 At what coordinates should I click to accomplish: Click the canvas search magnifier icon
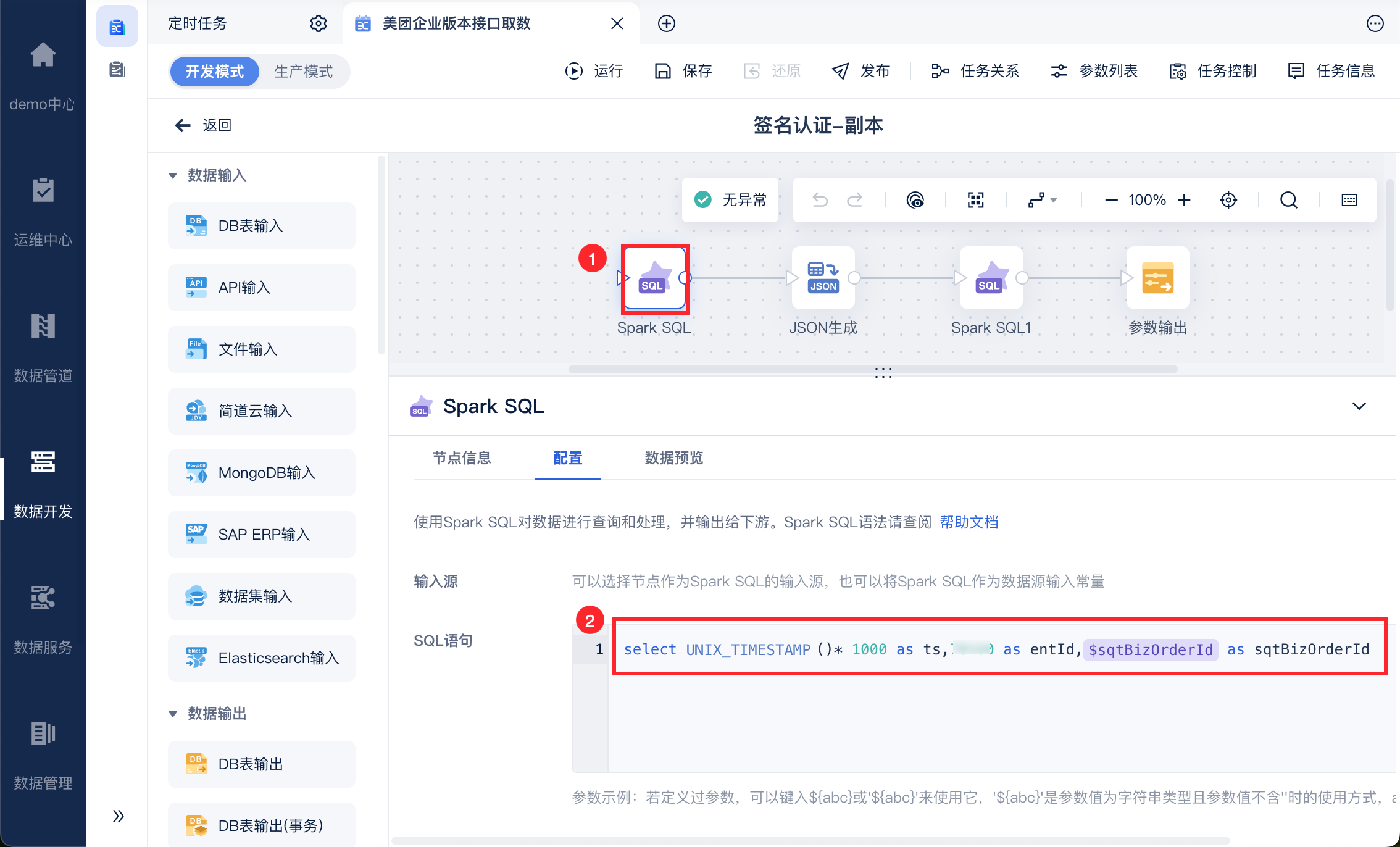[1288, 200]
